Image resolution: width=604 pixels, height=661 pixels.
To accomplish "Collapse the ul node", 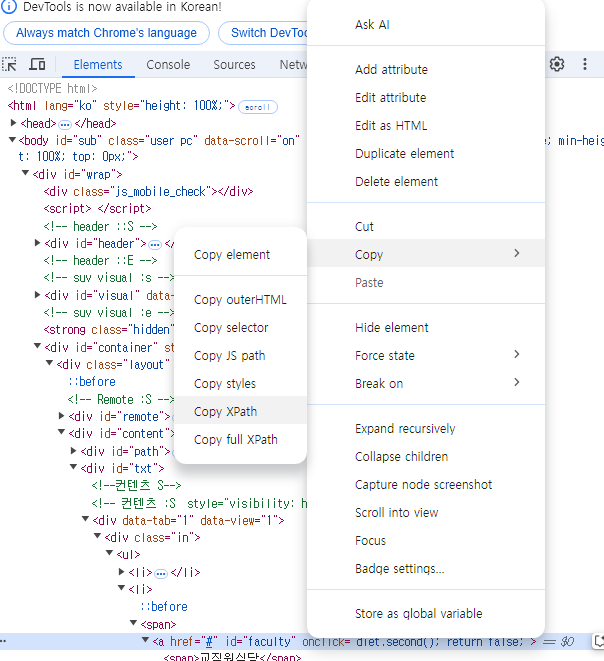I will 110,553.
